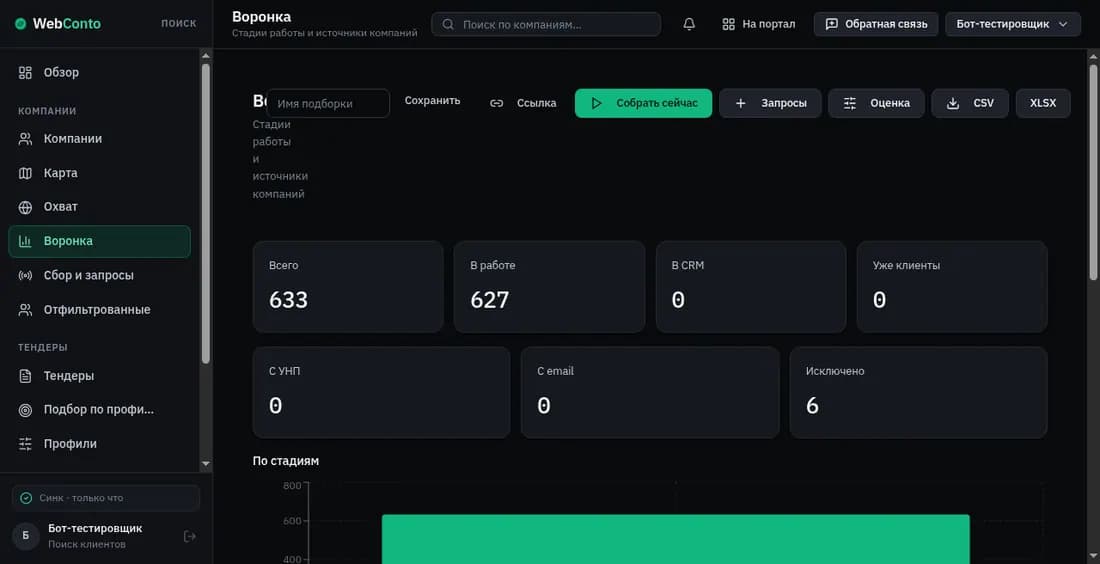The width and height of the screenshot is (1100, 564).
Task: Click the Синк · только что status indicator
Action: pos(106,498)
